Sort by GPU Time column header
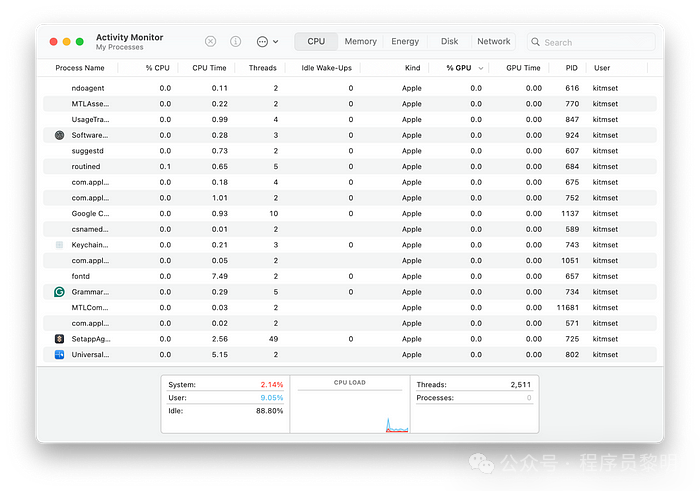Image resolution: width=700 pixels, height=491 pixels. click(x=523, y=68)
